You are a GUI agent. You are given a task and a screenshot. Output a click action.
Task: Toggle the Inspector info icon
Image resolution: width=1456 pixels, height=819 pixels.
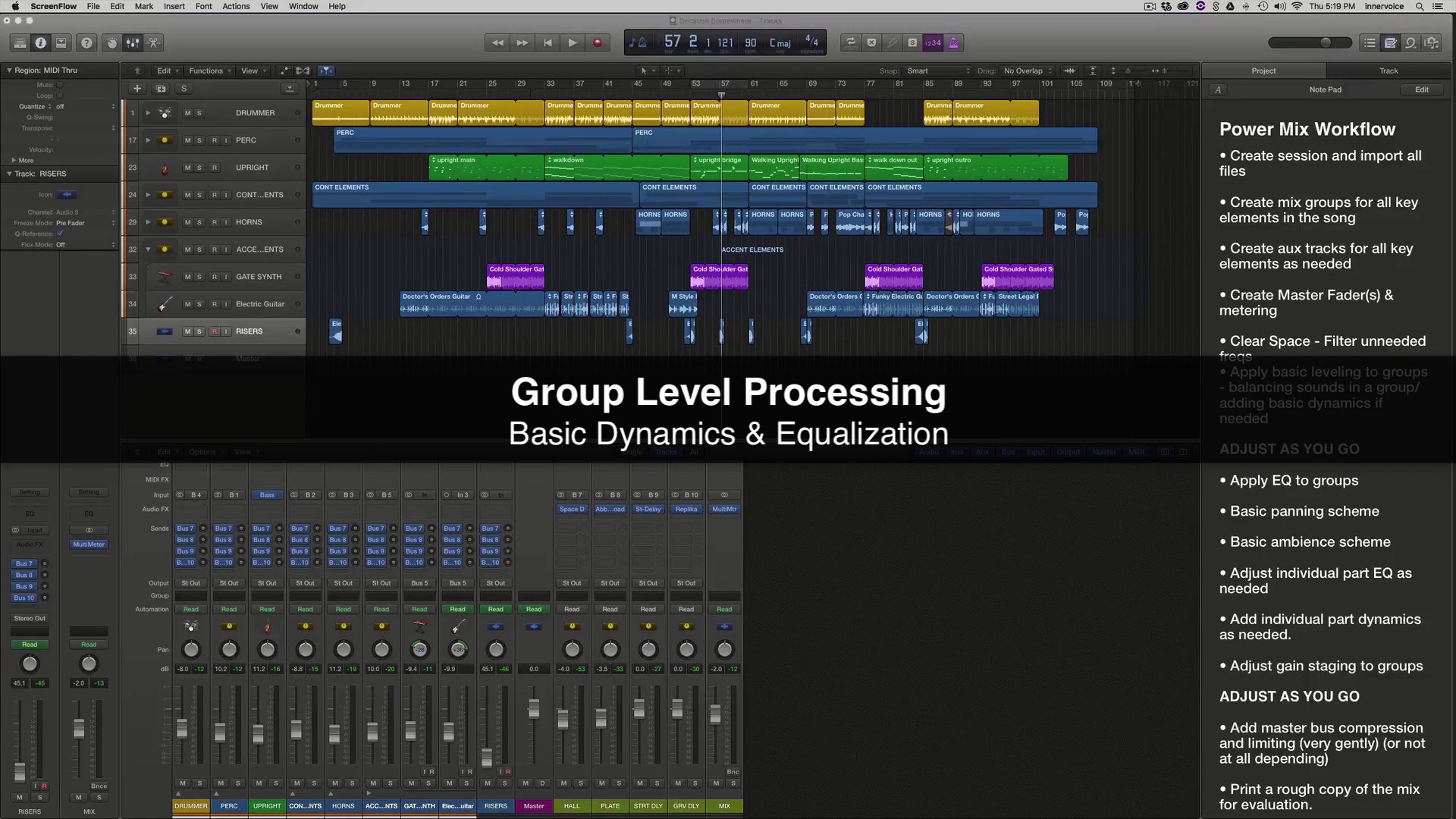coord(40,43)
